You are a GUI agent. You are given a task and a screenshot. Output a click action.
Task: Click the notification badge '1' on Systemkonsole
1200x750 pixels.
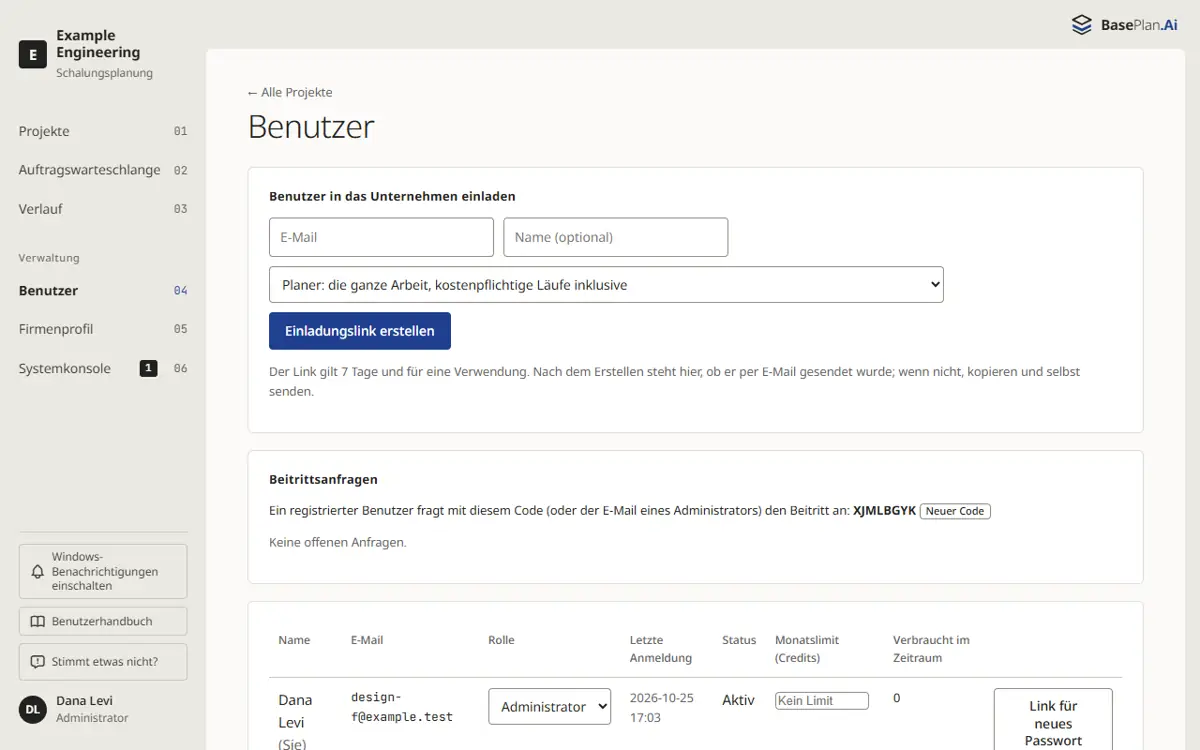[148, 368]
